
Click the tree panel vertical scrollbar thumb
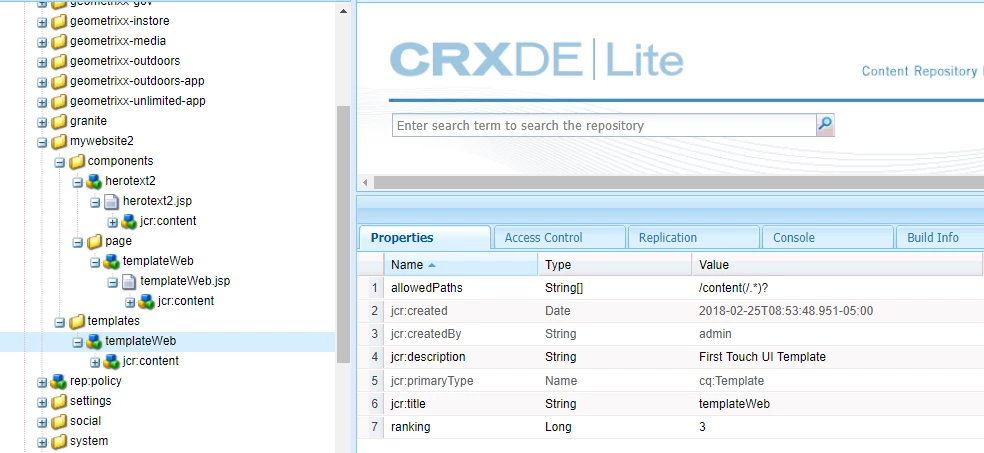(343, 234)
